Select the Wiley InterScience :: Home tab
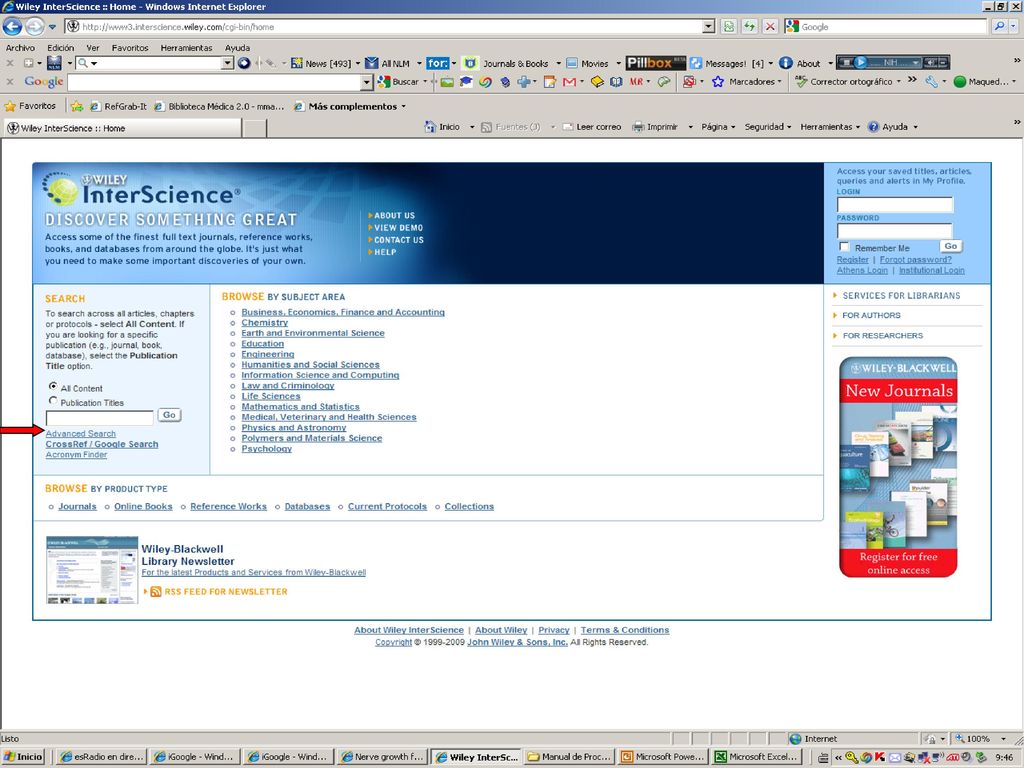This screenshot has width=1024, height=768. tap(123, 128)
